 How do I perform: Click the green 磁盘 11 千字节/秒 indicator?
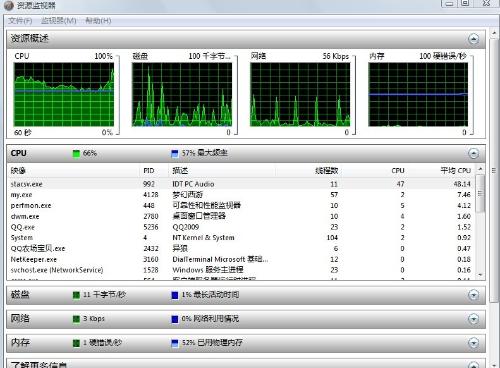[x=76, y=295]
